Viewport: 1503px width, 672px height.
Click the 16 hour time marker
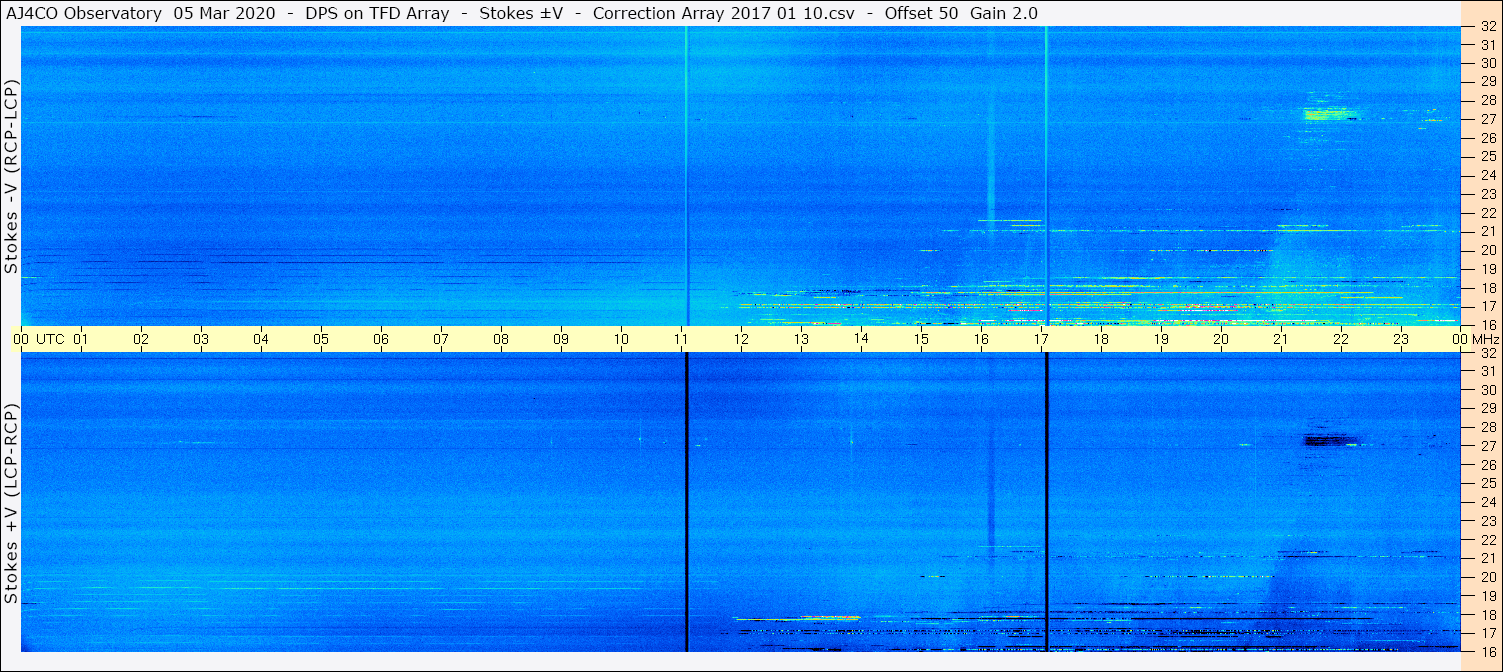pos(981,339)
